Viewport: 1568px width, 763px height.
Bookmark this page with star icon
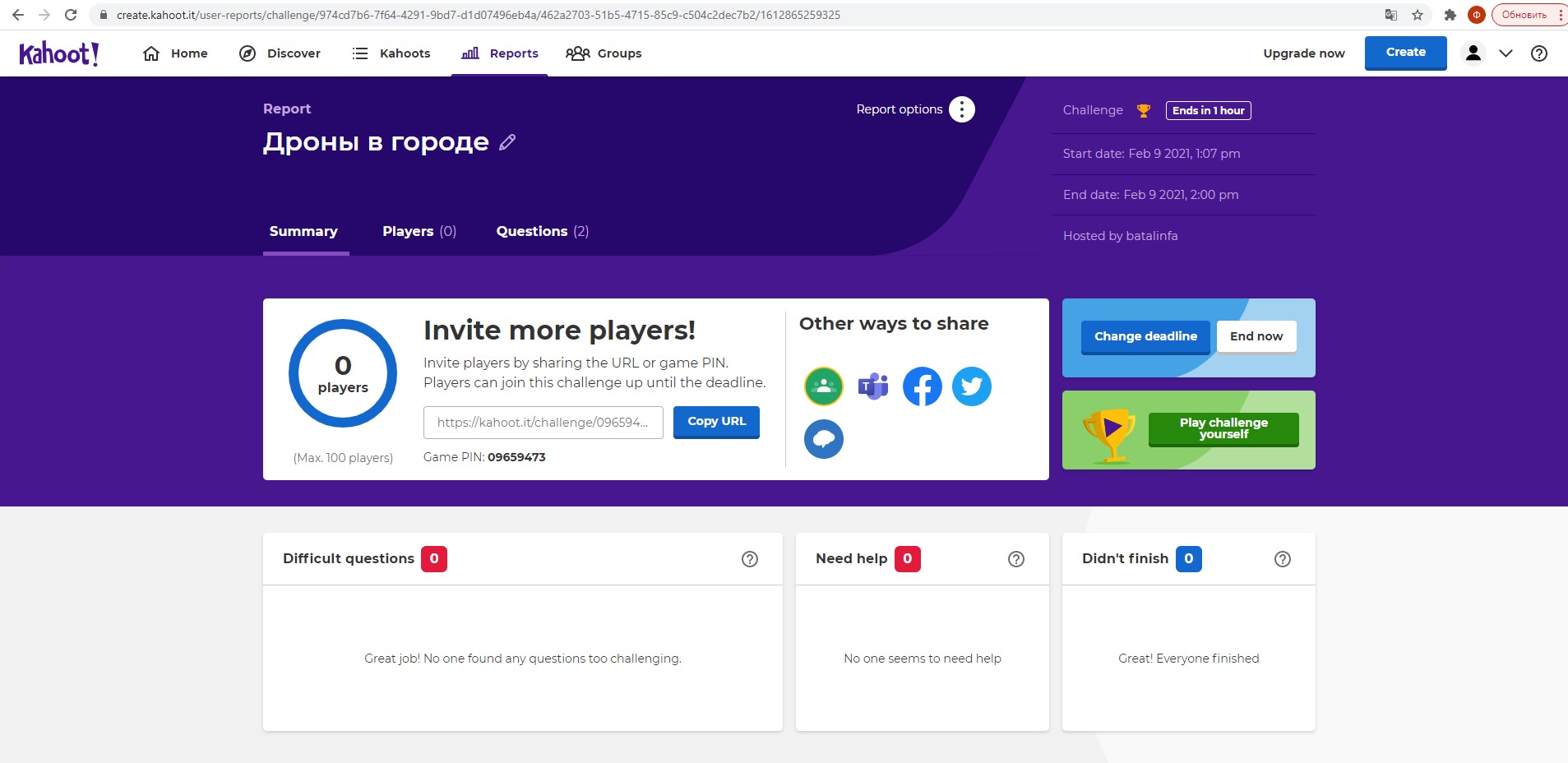pyautogui.click(x=1418, y=15)
